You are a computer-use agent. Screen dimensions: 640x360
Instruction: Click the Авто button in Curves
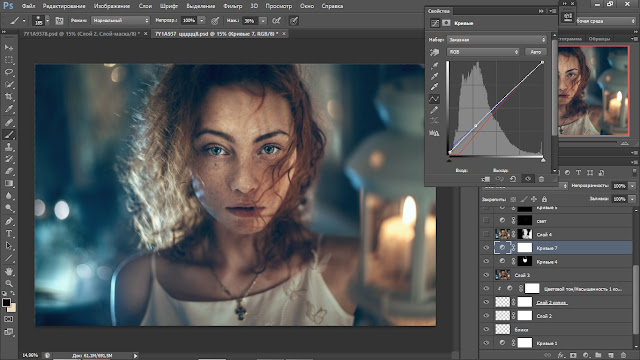[536, 52]
